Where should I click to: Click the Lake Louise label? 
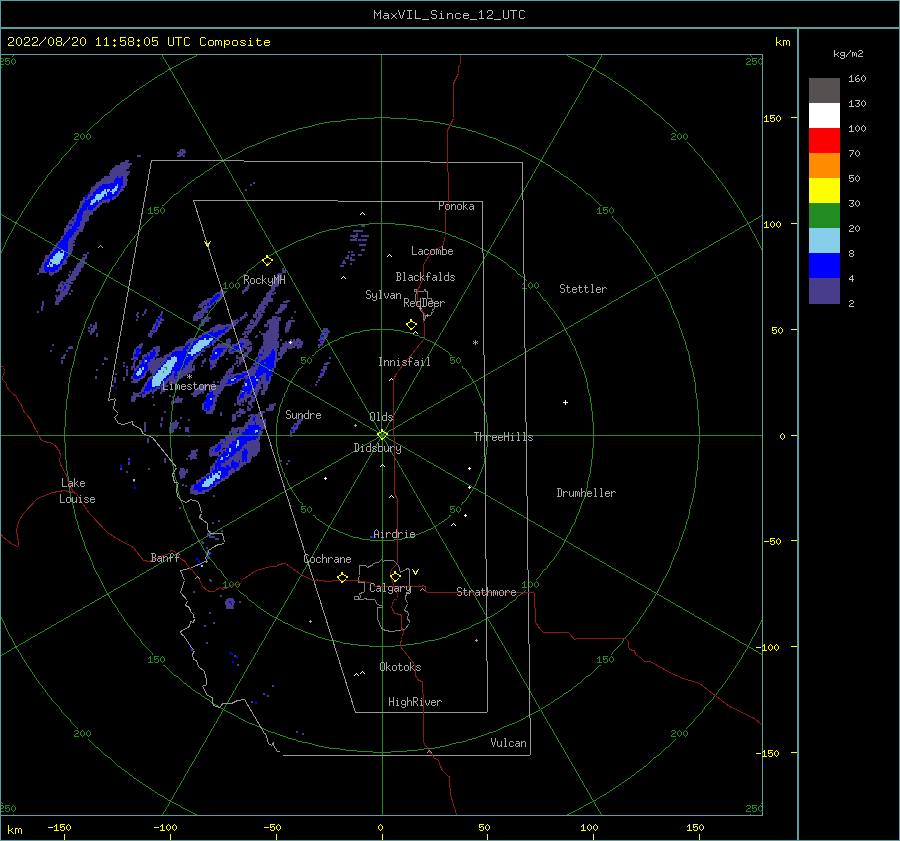point(77,491)
